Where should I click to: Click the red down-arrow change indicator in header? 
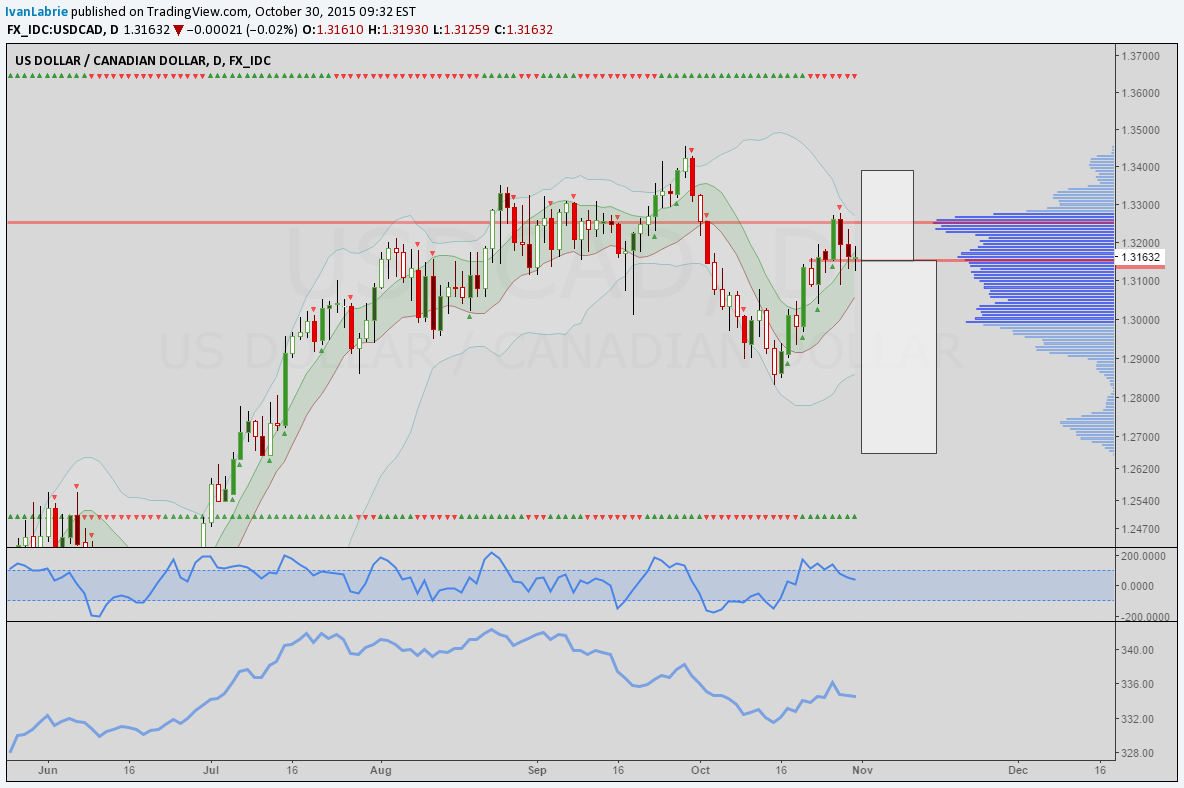tap(177, 30)
